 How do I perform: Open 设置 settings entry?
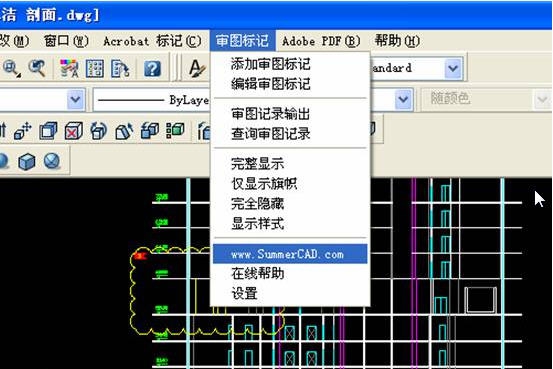point(290,293)
